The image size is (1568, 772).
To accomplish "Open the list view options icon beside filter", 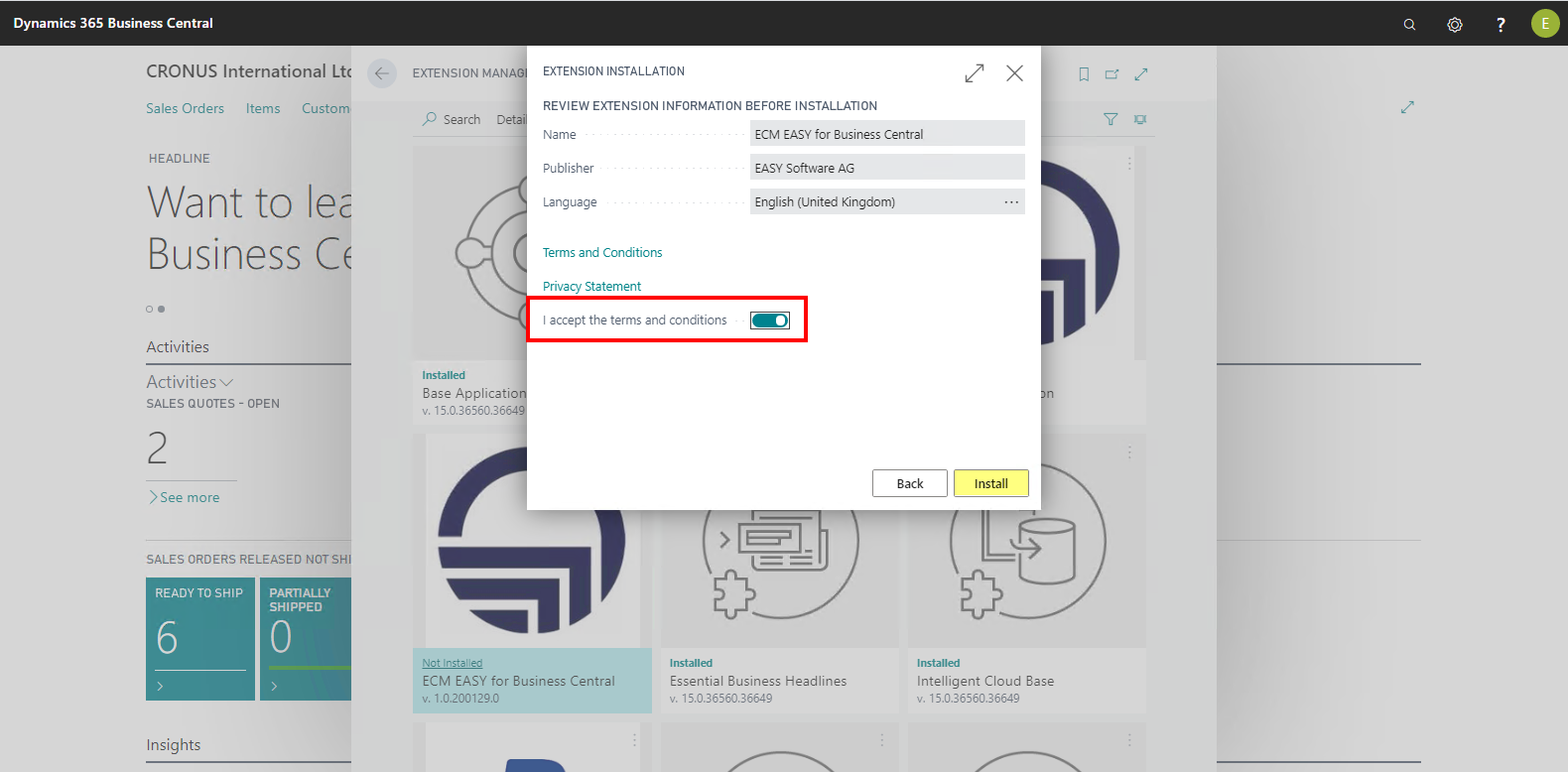I will point(1140,119).
